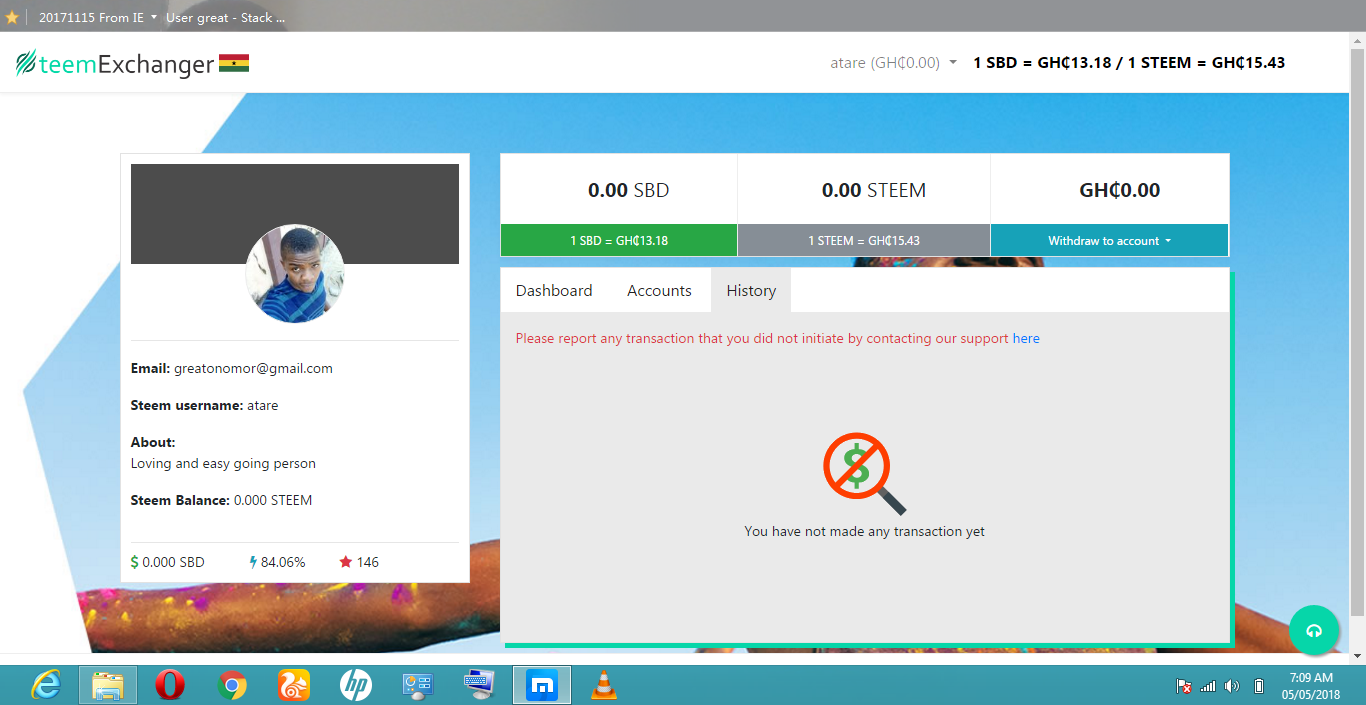Click the dollar icon beside 0.000 SBD

(135, 562)
